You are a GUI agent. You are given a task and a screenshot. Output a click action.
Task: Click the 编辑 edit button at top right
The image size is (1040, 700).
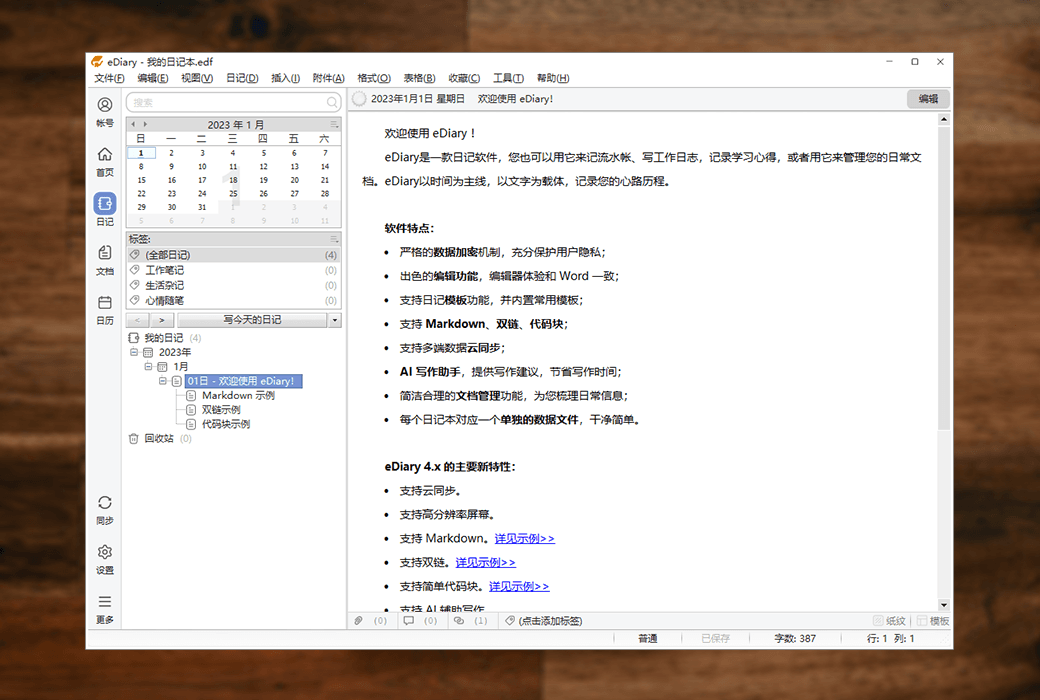pyautogui.click(x=928, y=99)
